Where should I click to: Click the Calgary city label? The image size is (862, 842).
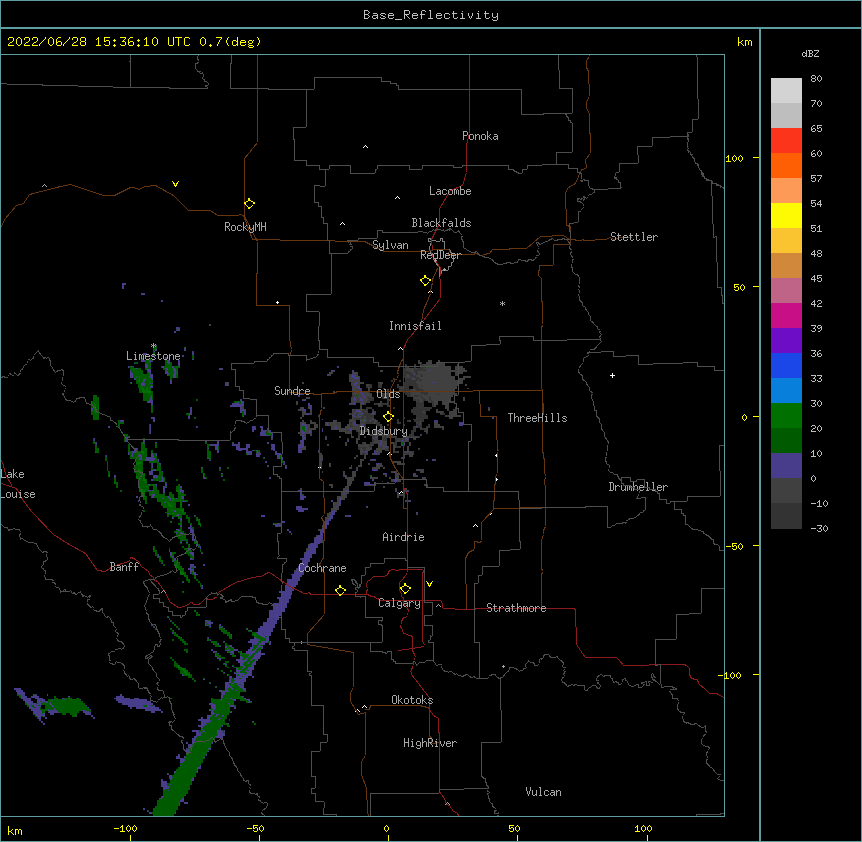pyautogui.click(x=399, y=603)
